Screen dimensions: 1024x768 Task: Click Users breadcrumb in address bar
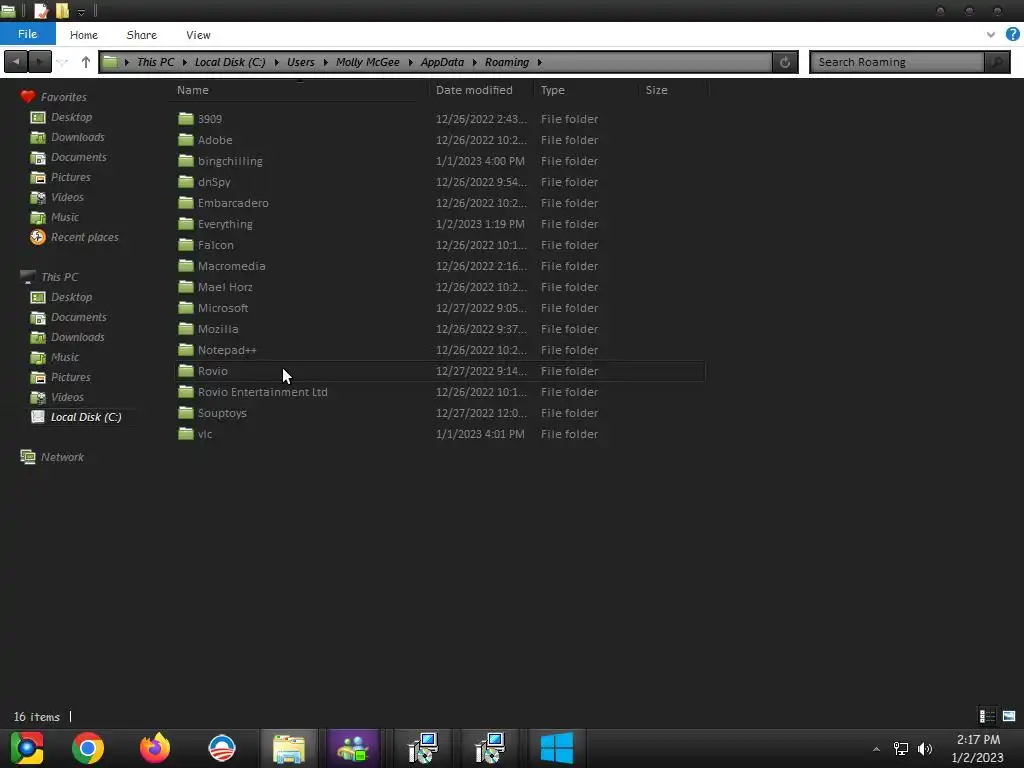[300, 62]
